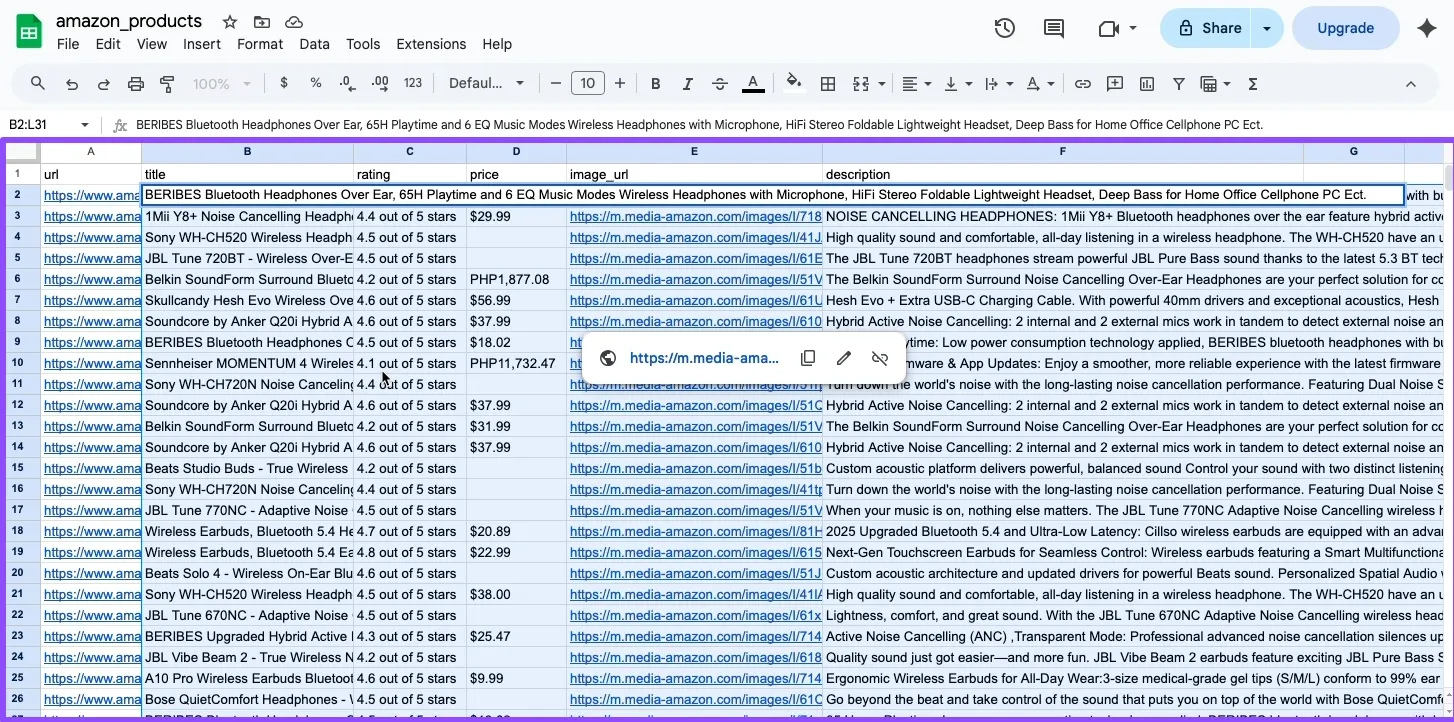Create a filter
Viewport: 1454px width, 722px height.
[1180, 83]
